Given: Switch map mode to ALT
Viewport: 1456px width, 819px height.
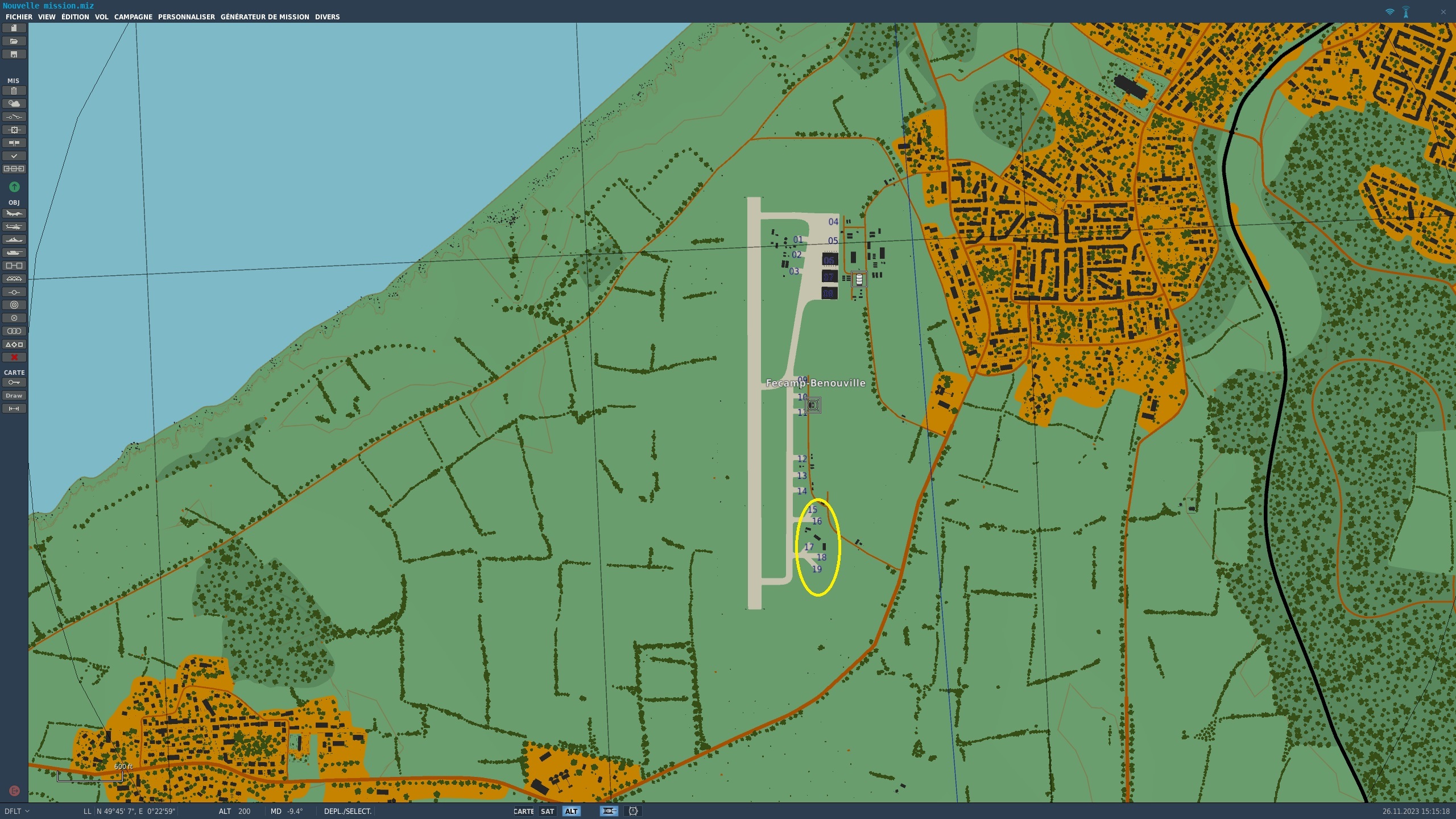Looking at the screenshot, I should 571,812.
